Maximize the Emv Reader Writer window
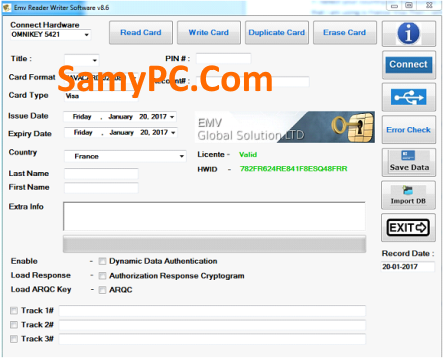Image resolution: width=446 pixels, height=361 pixels. [x=409, y=6]
